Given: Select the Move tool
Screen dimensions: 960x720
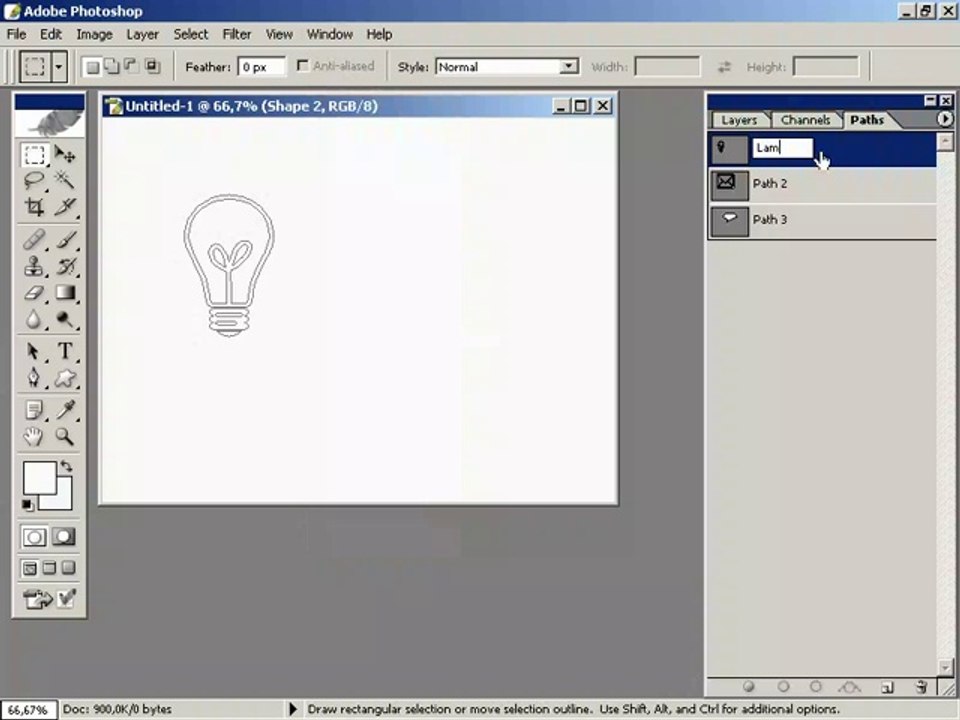Looking at the screenshot, I should pyautogui.click(x=65, y=154).
